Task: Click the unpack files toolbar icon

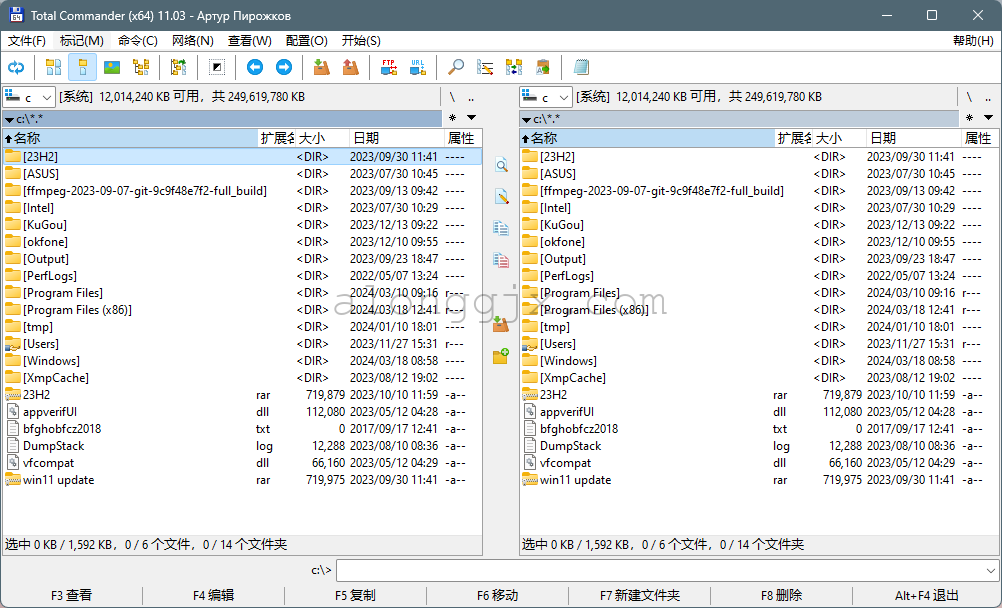Action: 351,67
